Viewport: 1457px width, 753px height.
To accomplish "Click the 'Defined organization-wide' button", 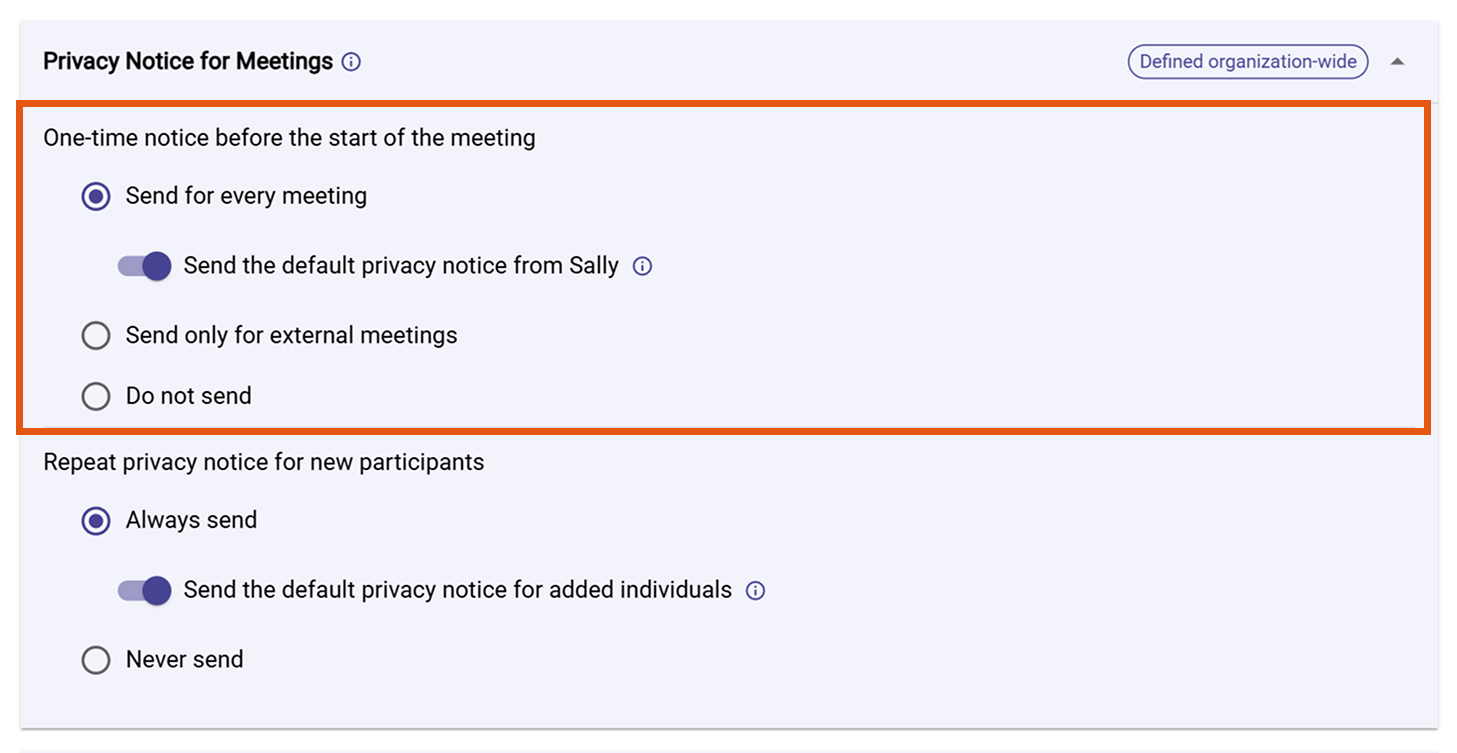I will (1247, 61).
